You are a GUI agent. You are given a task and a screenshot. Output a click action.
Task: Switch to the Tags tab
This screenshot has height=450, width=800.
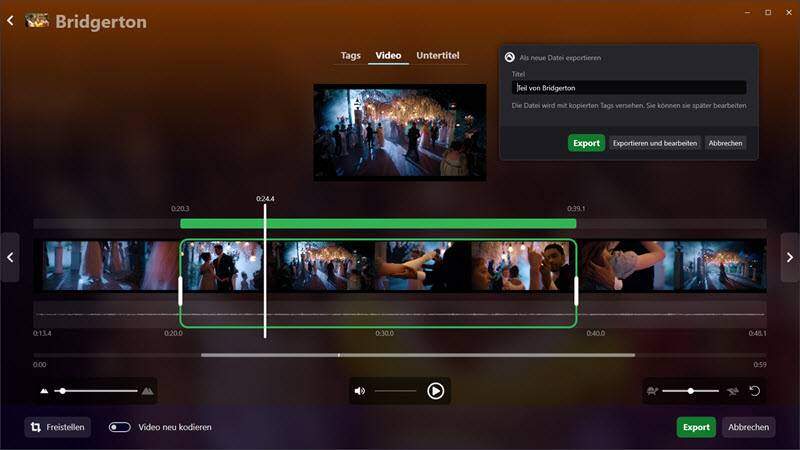point(350,56)
